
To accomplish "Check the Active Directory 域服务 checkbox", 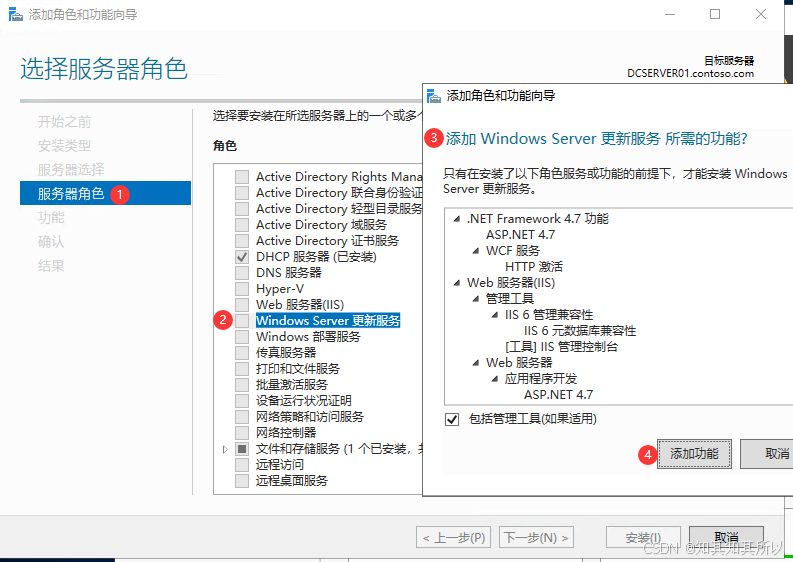I will click(x=242, y=225).
